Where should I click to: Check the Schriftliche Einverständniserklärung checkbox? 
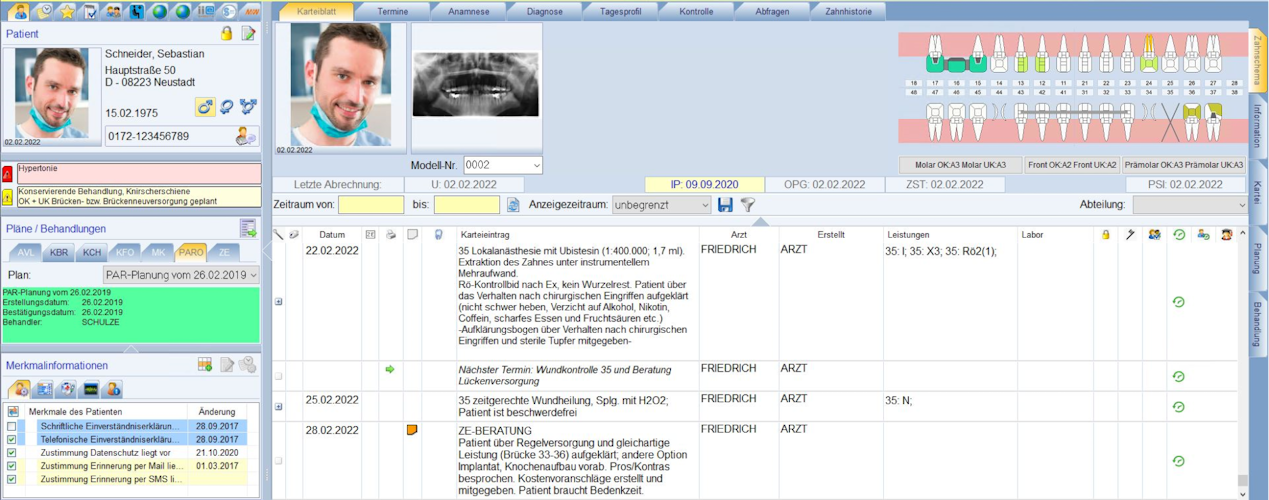pos(12,426)
